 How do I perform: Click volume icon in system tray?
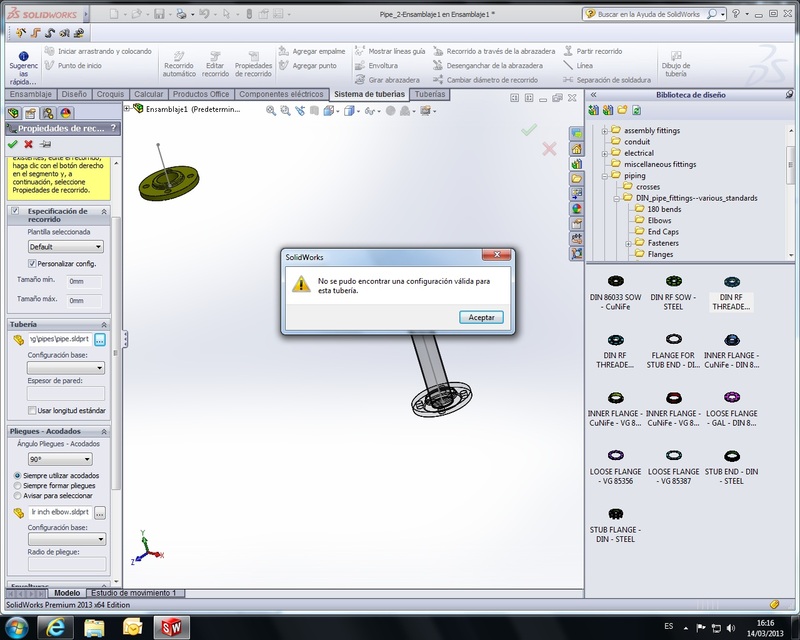[731, 628]
